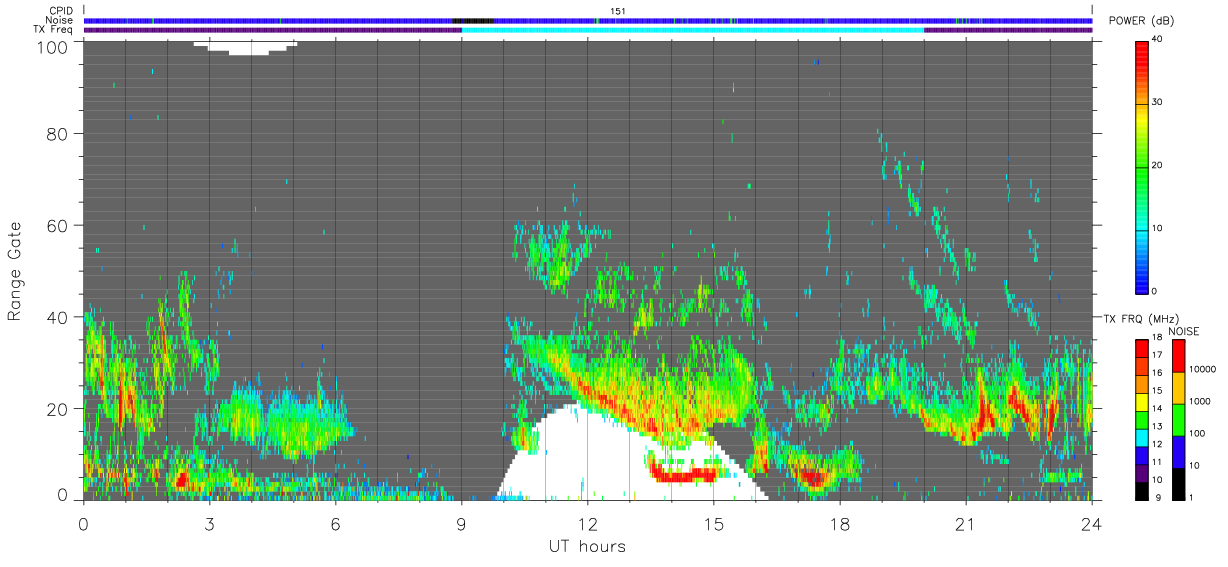1228x567 pixels.
Task: Select the 9 tick on UT hours axis
Action: tap(462, 524)
